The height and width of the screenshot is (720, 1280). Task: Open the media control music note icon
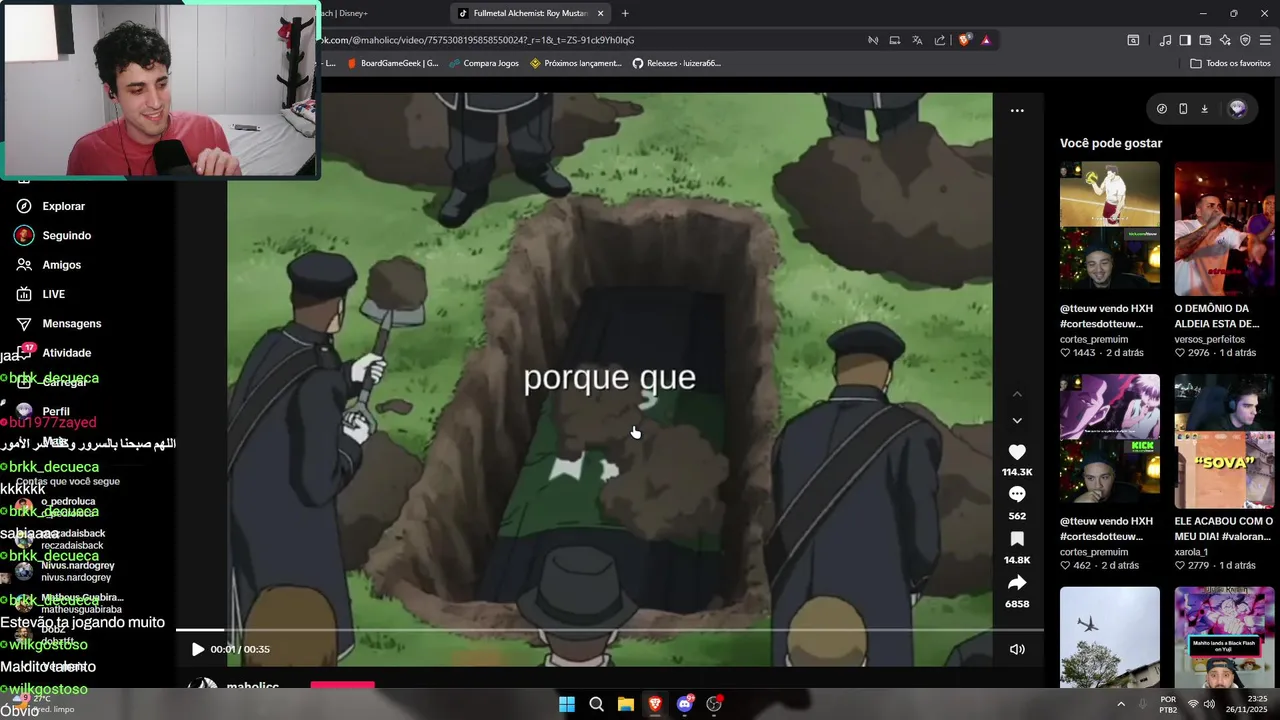pyautogui.click(x=1165, y=40)
